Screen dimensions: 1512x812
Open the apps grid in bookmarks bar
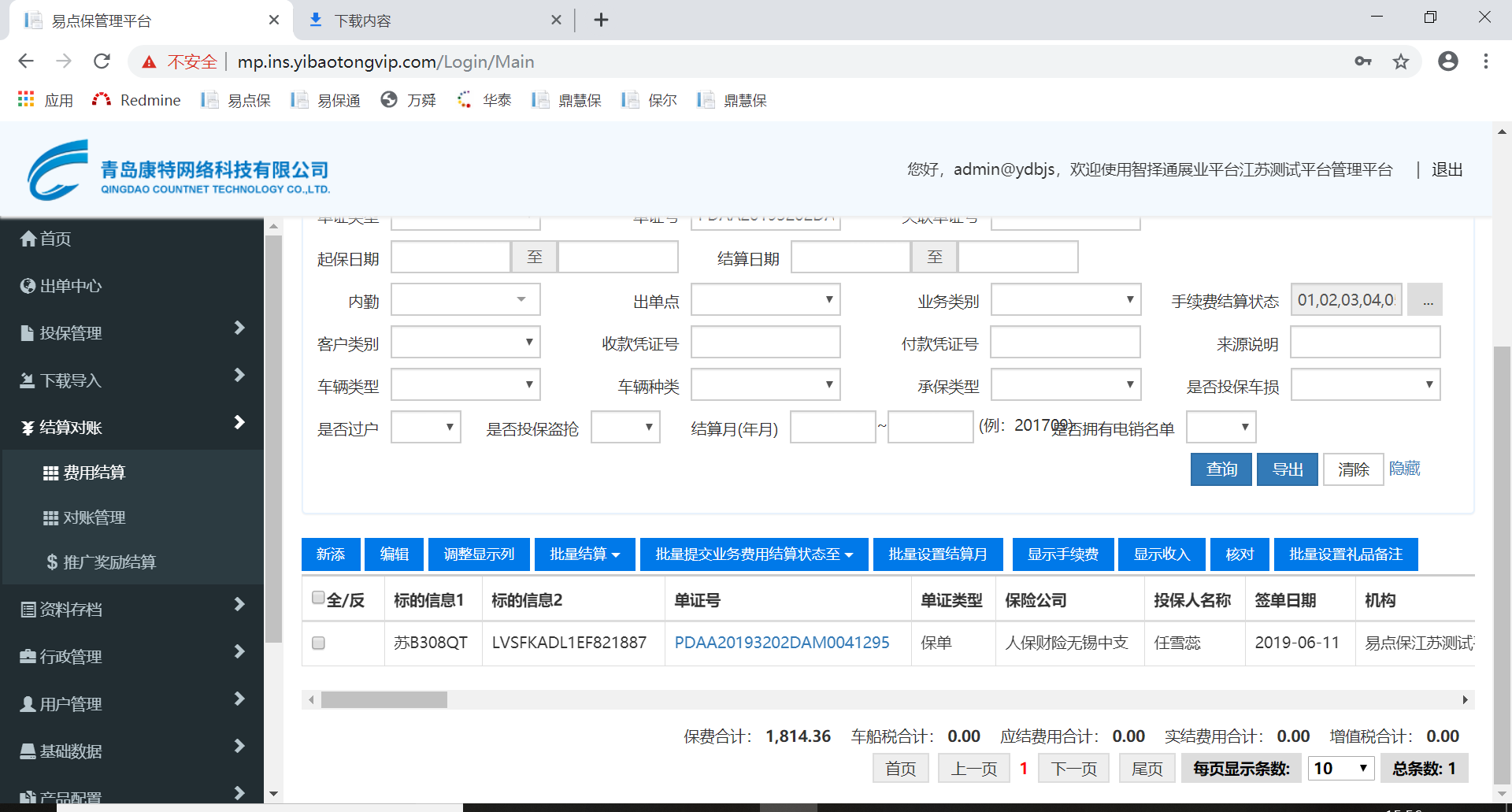[26, 100]
